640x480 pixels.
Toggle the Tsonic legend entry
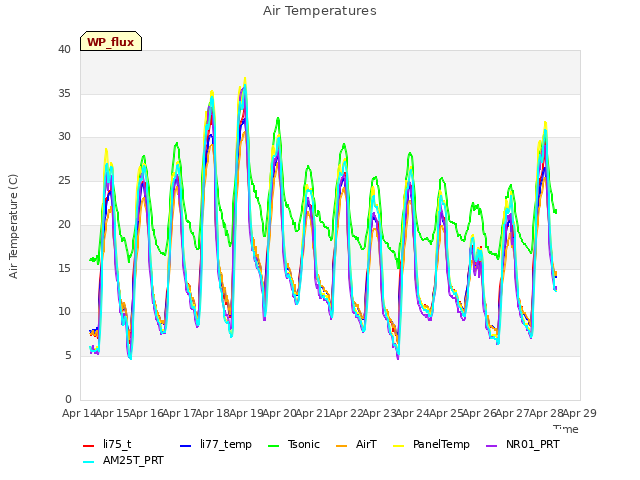pos(293,444)
